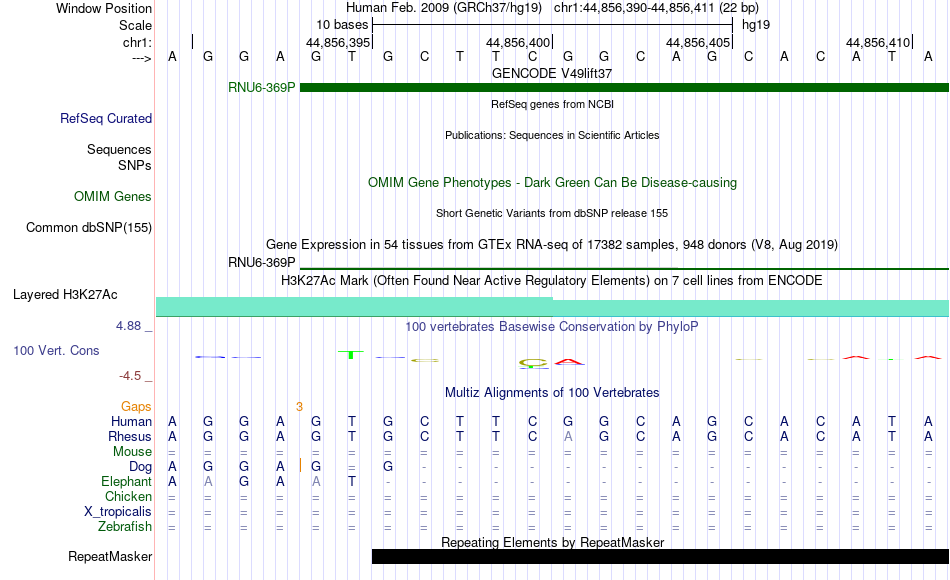This screenshot has width=950, height=580.
Task: Click the ---> strand direction arrow
Action: click(142, 58)
